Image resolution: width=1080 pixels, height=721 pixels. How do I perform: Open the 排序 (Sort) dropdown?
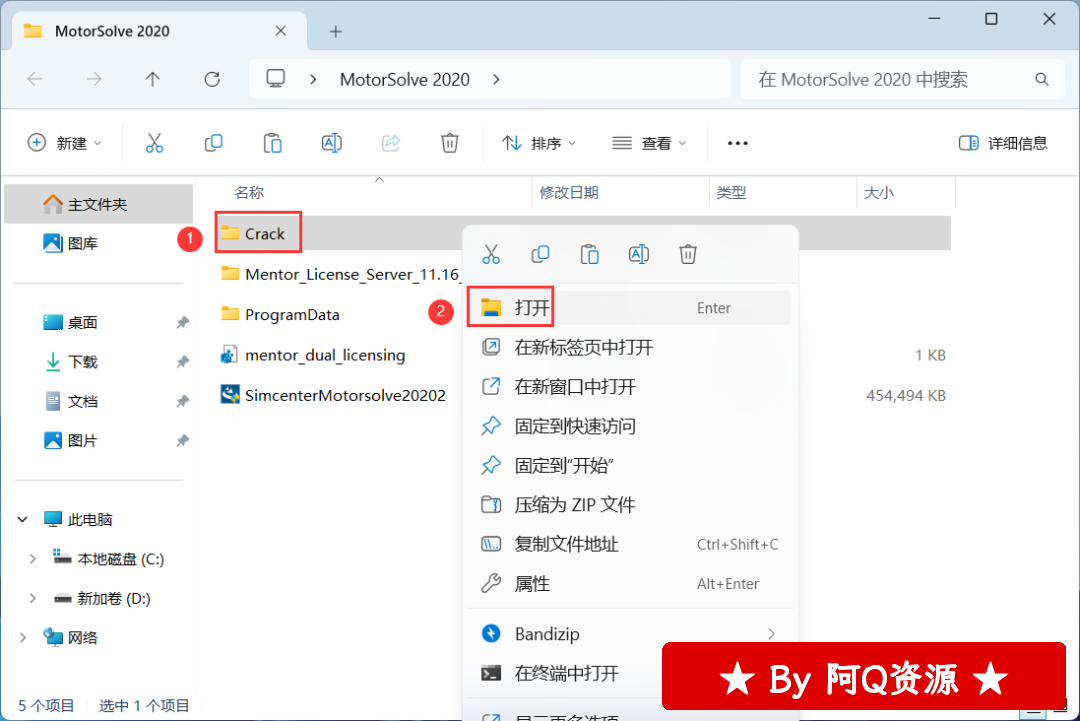point(539,143)
